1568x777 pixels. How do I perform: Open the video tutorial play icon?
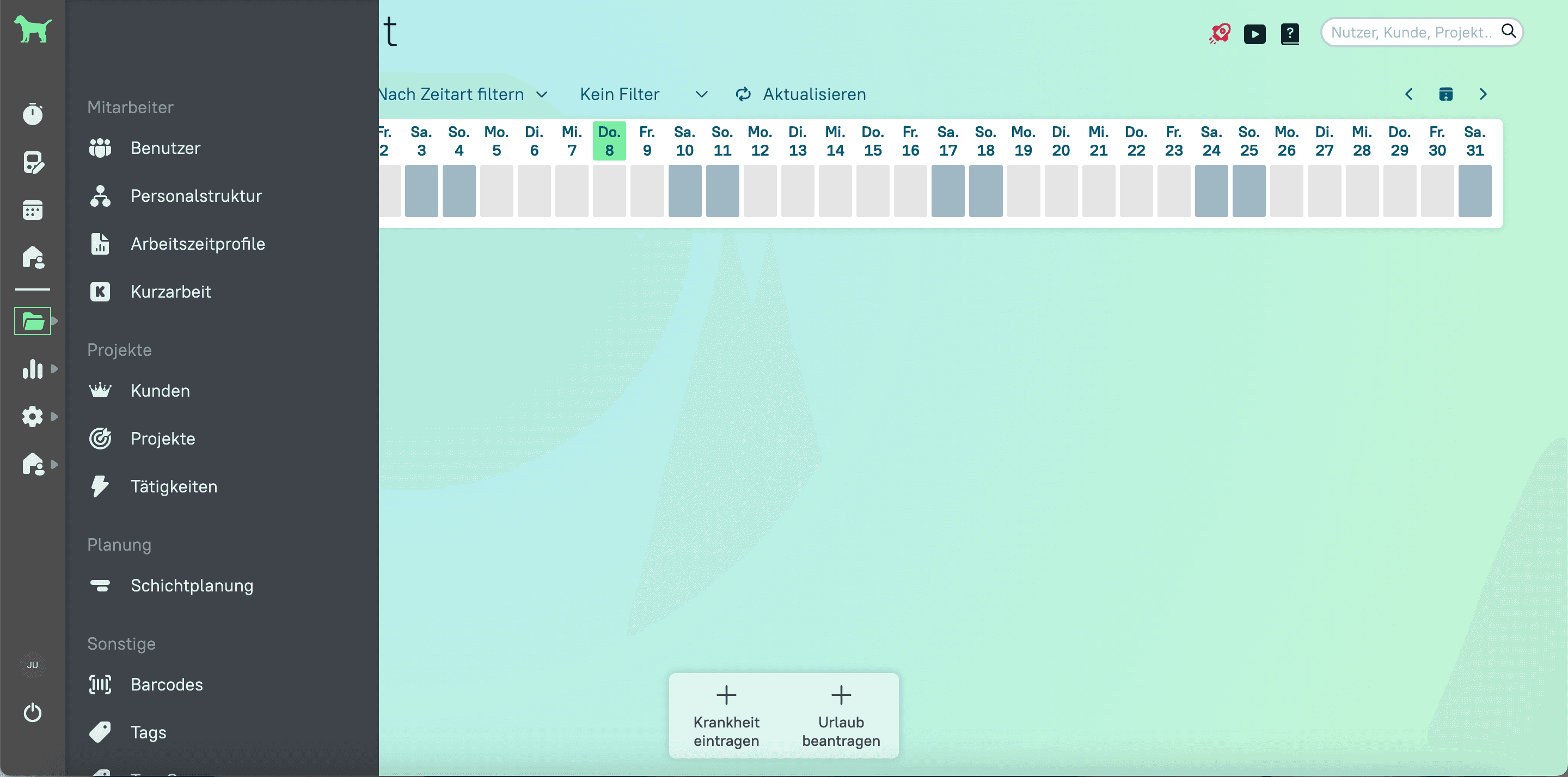(1254, 34)
